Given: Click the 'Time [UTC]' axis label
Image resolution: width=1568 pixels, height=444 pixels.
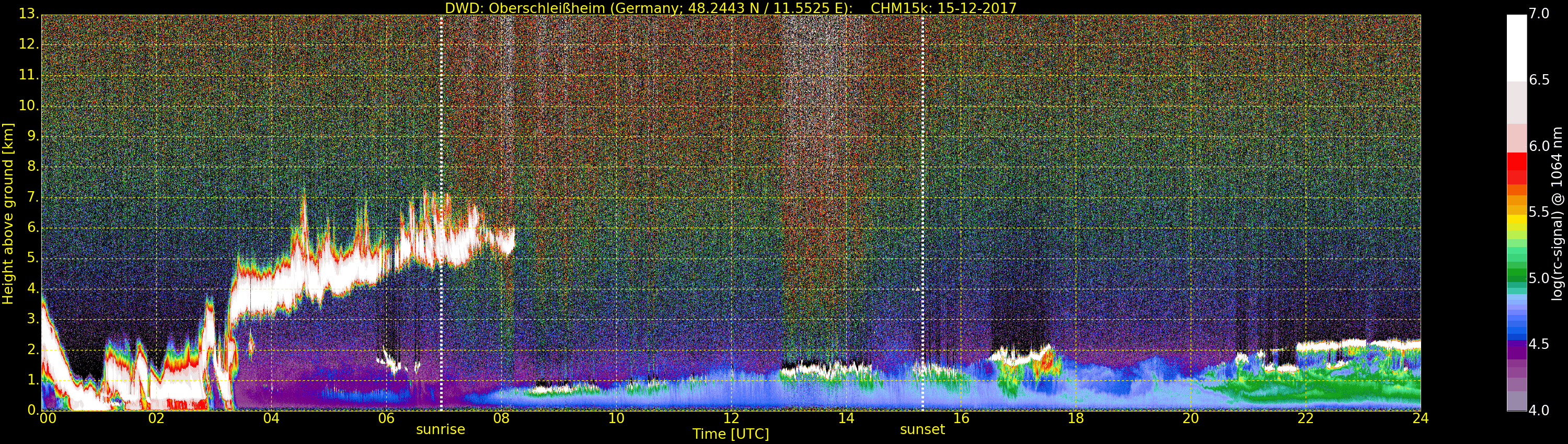Looking at the screenshot, I should 731,434.
